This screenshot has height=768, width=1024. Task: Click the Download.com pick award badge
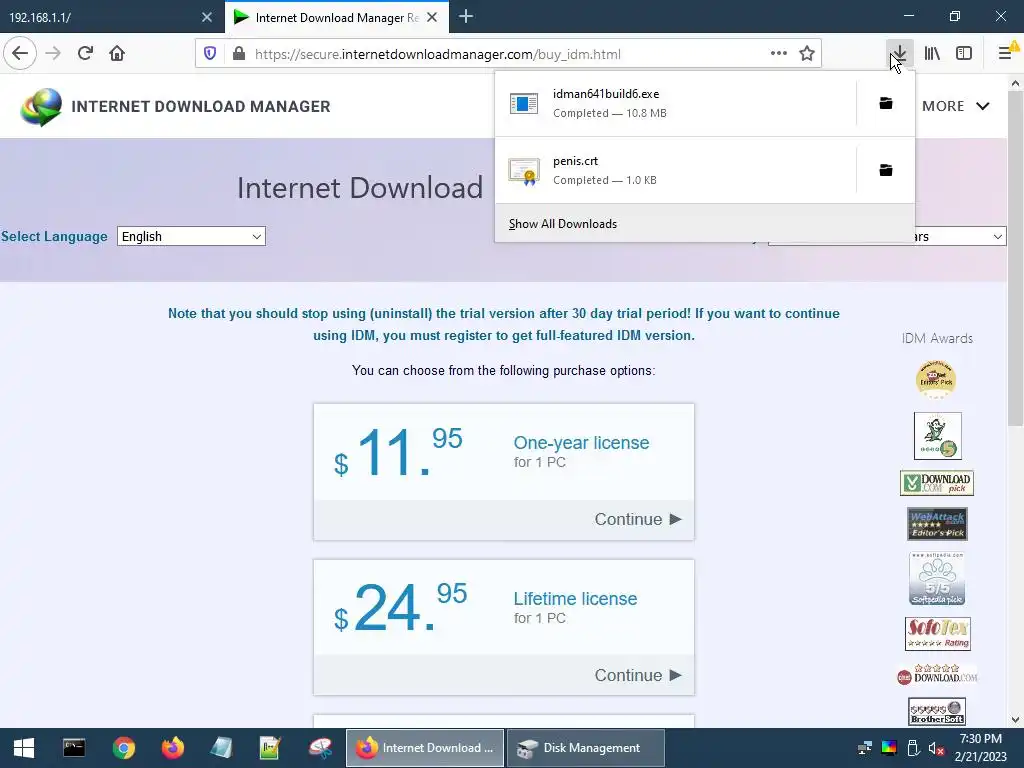click(x=936, y=483)
